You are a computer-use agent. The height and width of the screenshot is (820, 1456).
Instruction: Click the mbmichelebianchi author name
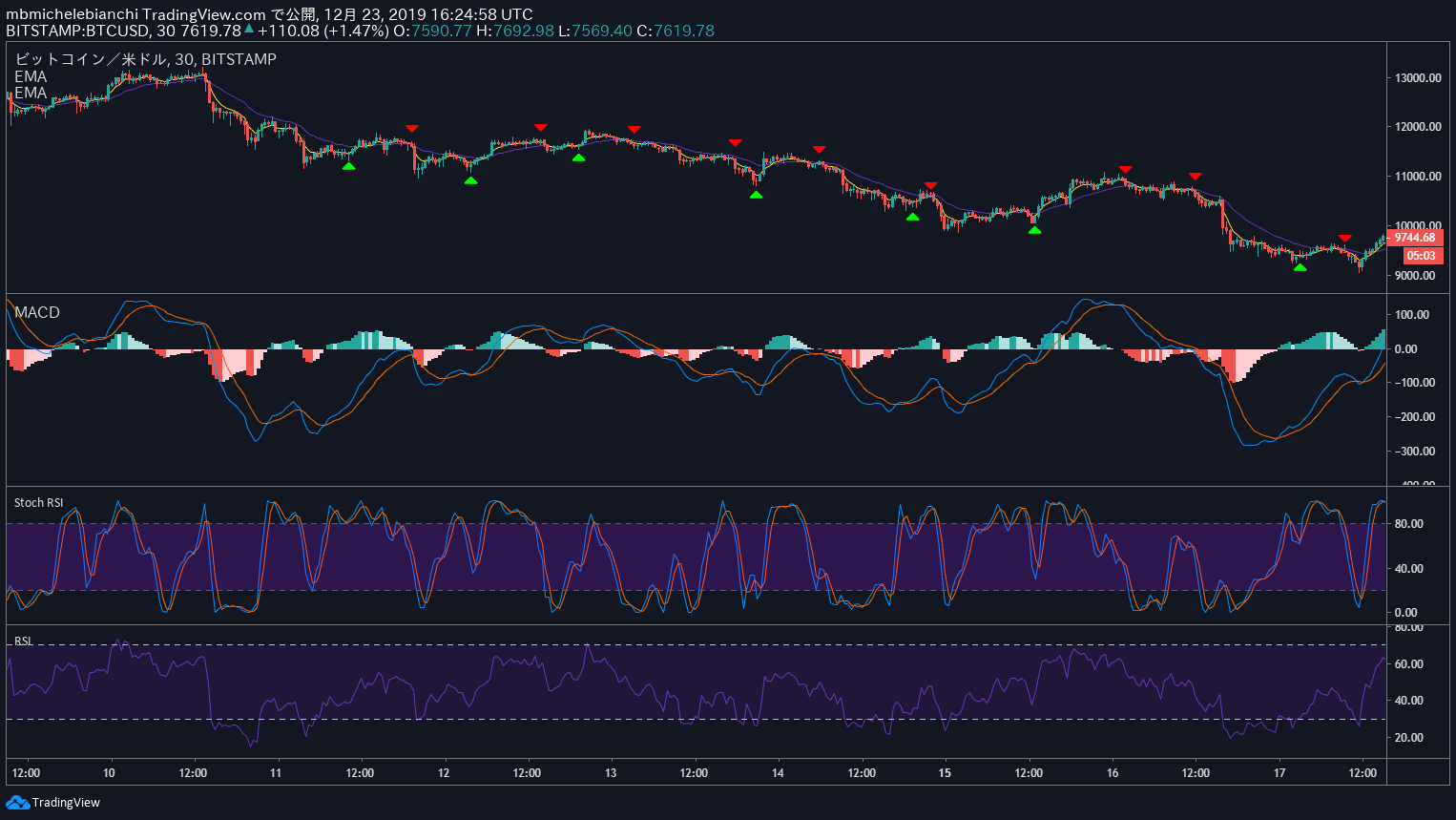71,14
